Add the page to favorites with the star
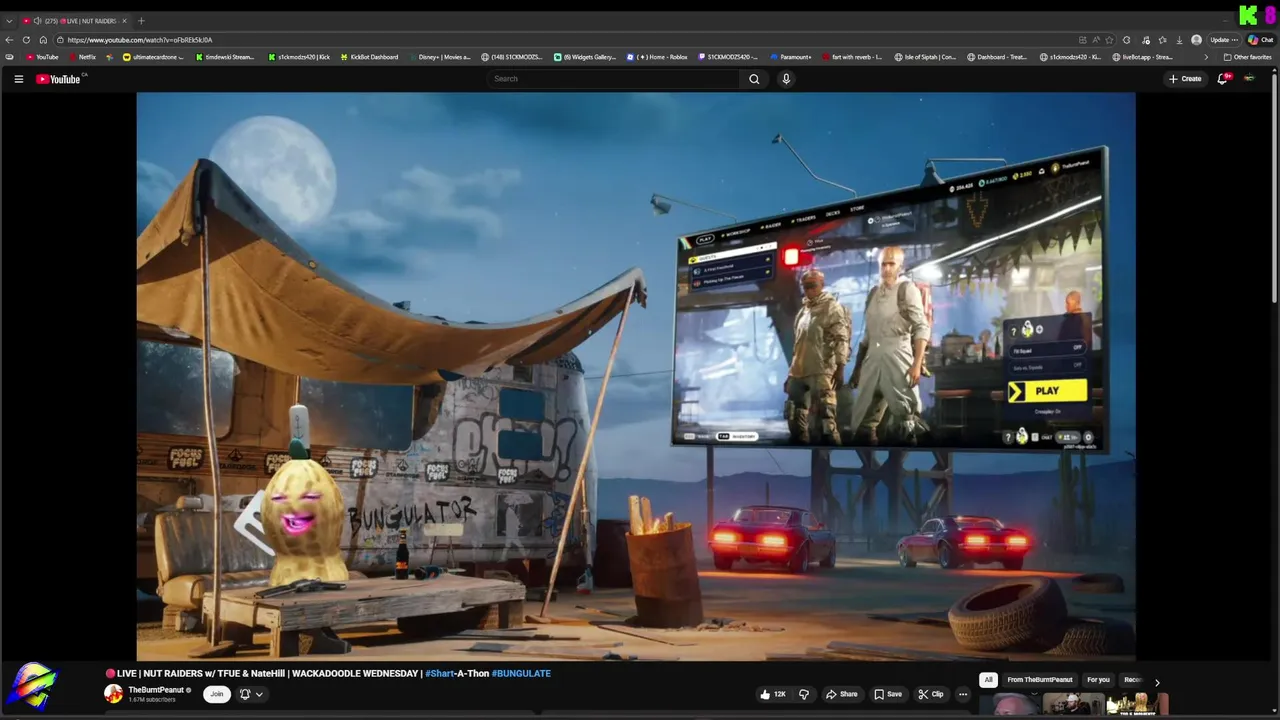The image size is (1280, 720). (1109, 40)
